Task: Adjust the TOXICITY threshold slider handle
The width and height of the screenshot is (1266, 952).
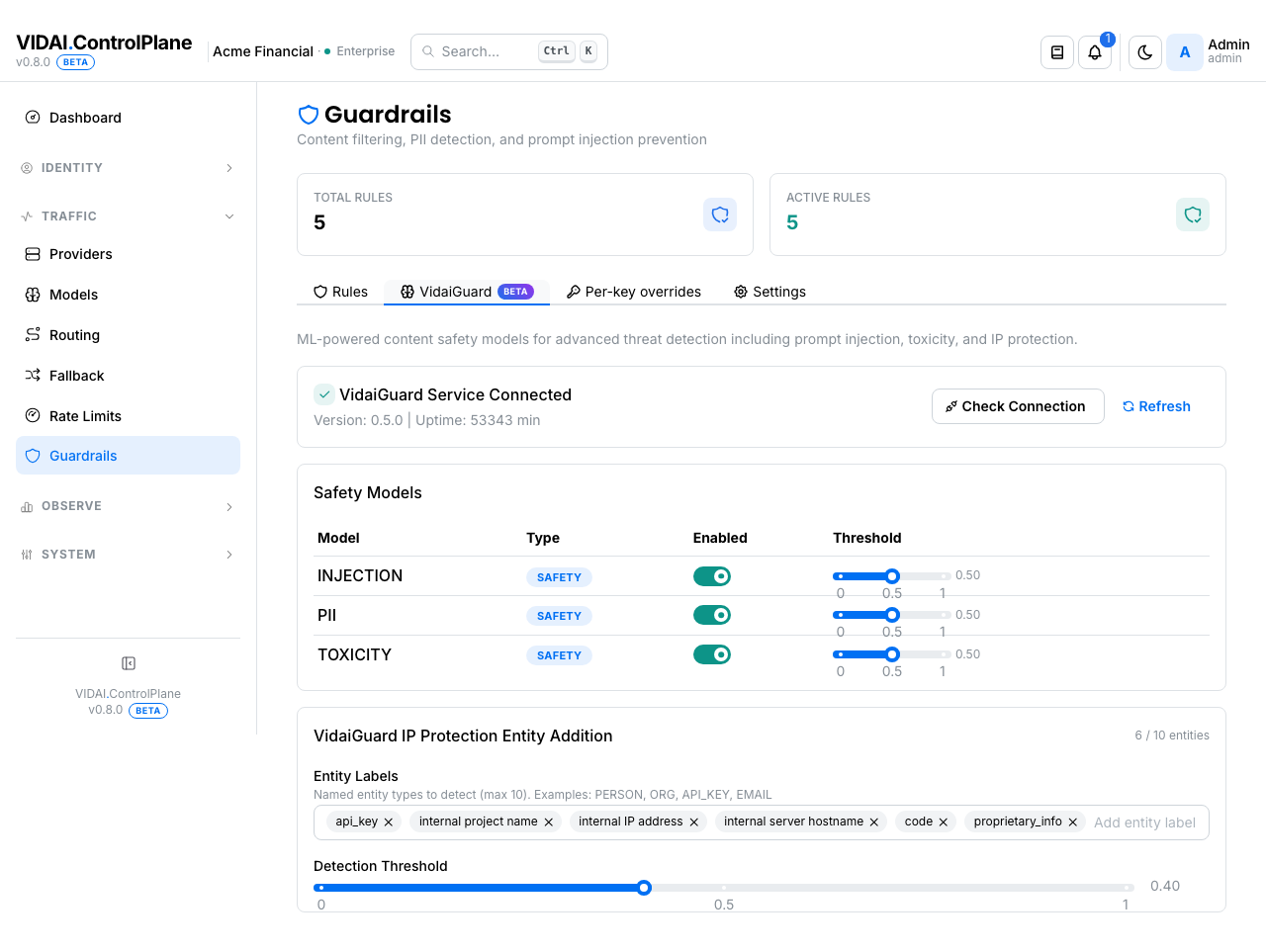Action: coord(892,654)
